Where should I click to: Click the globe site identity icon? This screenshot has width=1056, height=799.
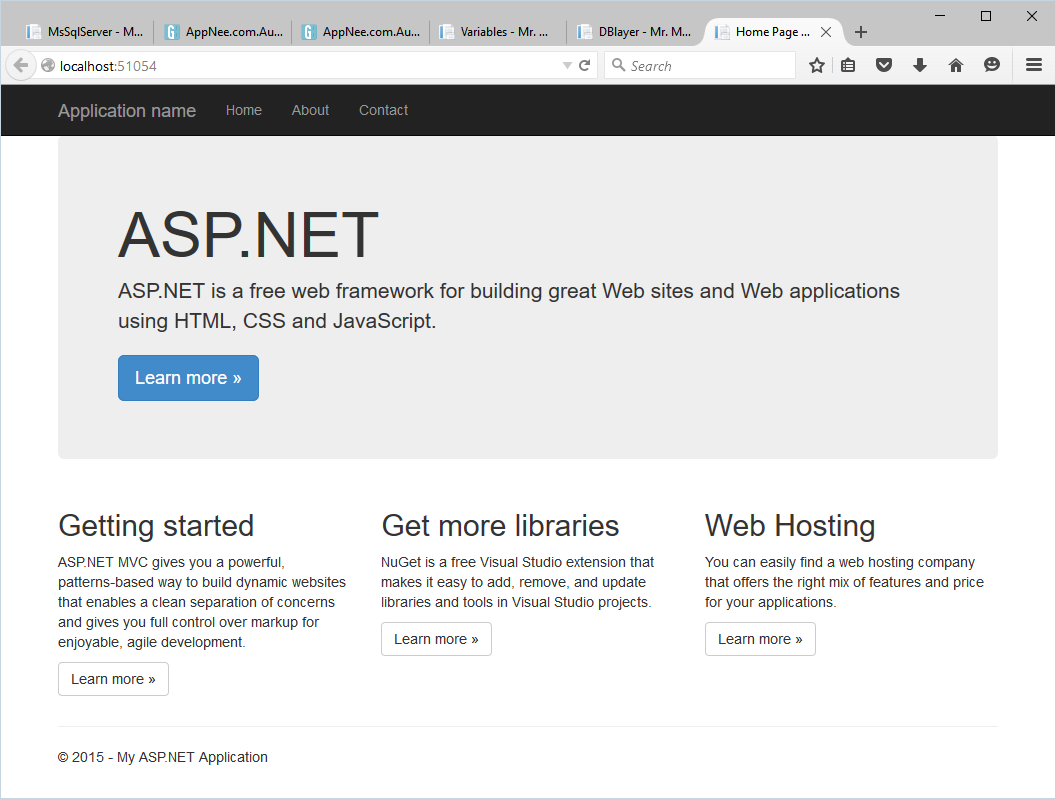[x=48, y=65]
